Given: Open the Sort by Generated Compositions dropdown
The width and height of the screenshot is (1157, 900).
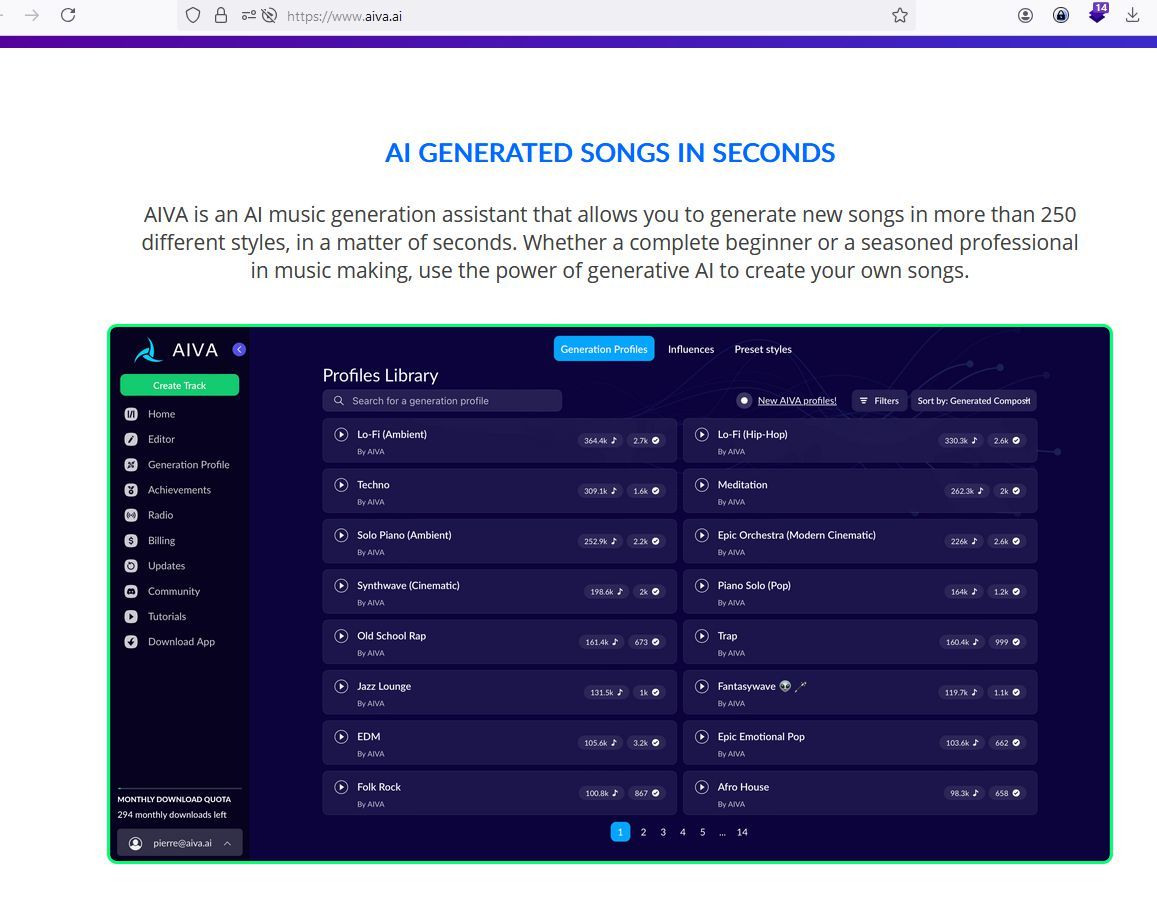Looking at the screenshot, I should pyautogui.click(x=973, y=401).
